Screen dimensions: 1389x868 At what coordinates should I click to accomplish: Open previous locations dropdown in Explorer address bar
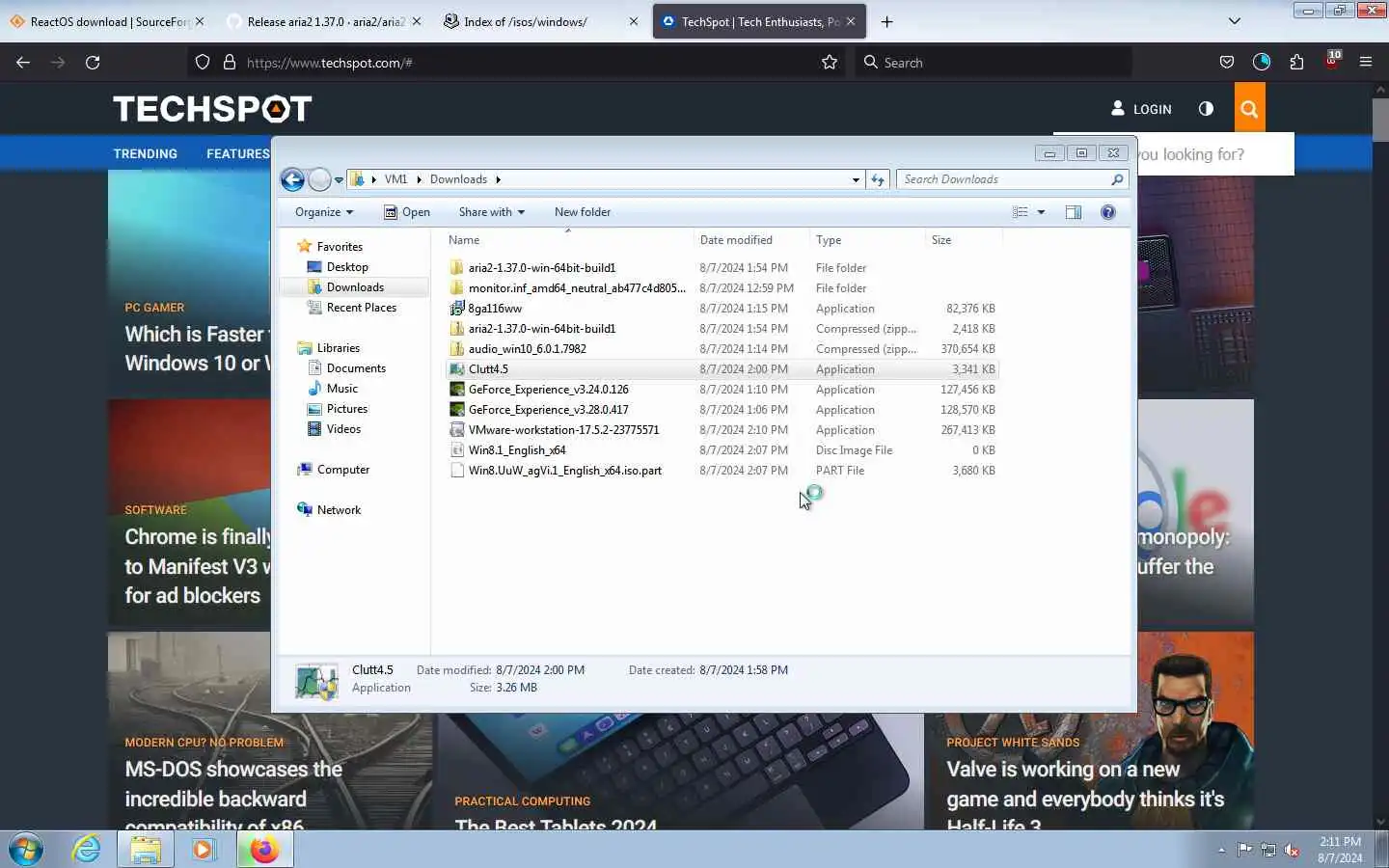coord(856,179)
